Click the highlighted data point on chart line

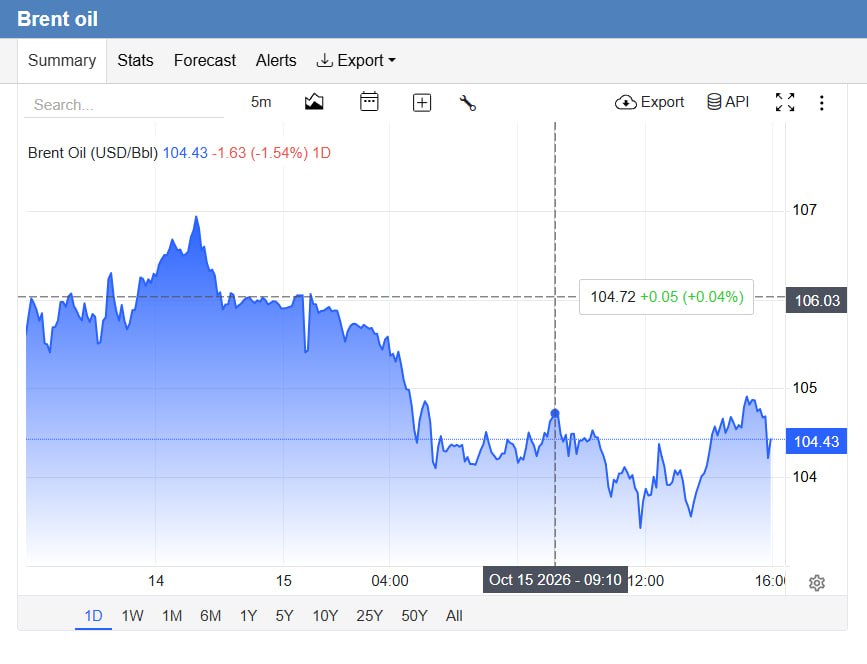(555, 414)
